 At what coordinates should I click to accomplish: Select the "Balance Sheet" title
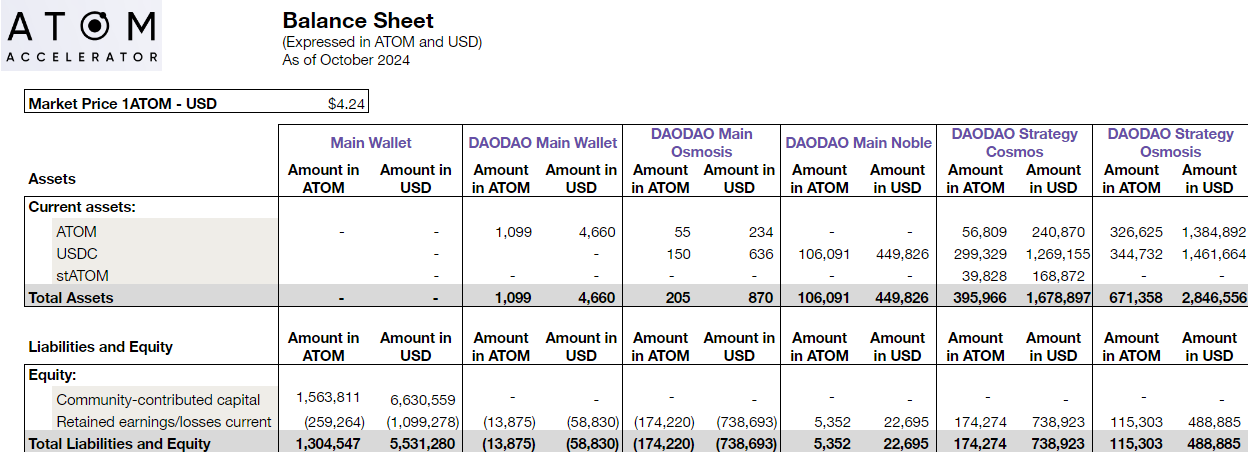[359, 20]
